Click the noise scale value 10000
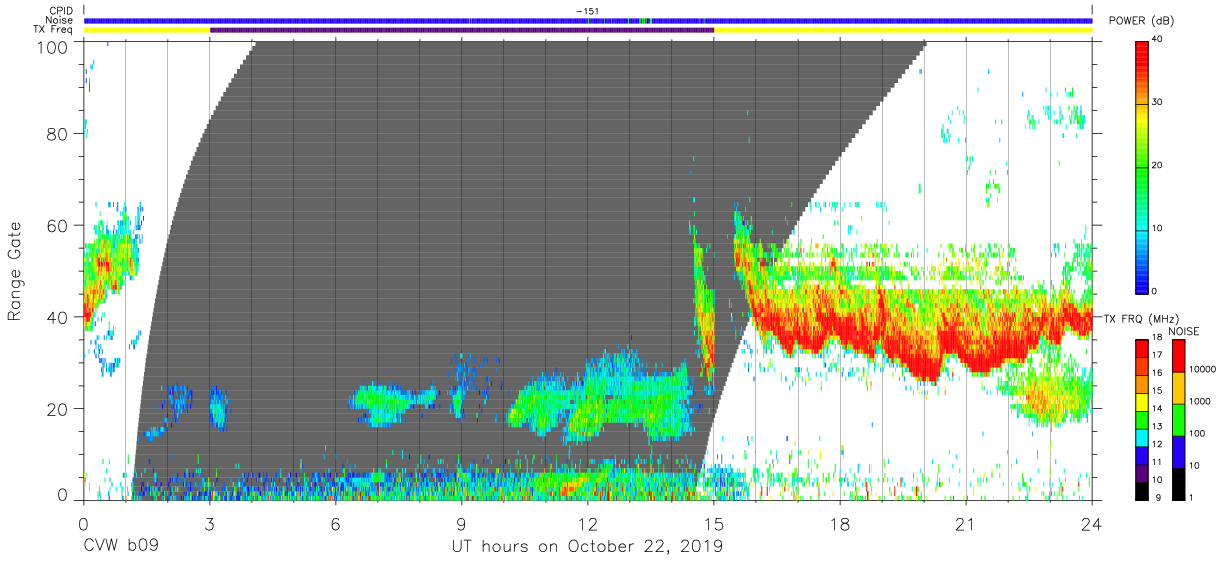Image resolution: width=1228 pixels, height=567 pixels. (x=1201, y=370)
